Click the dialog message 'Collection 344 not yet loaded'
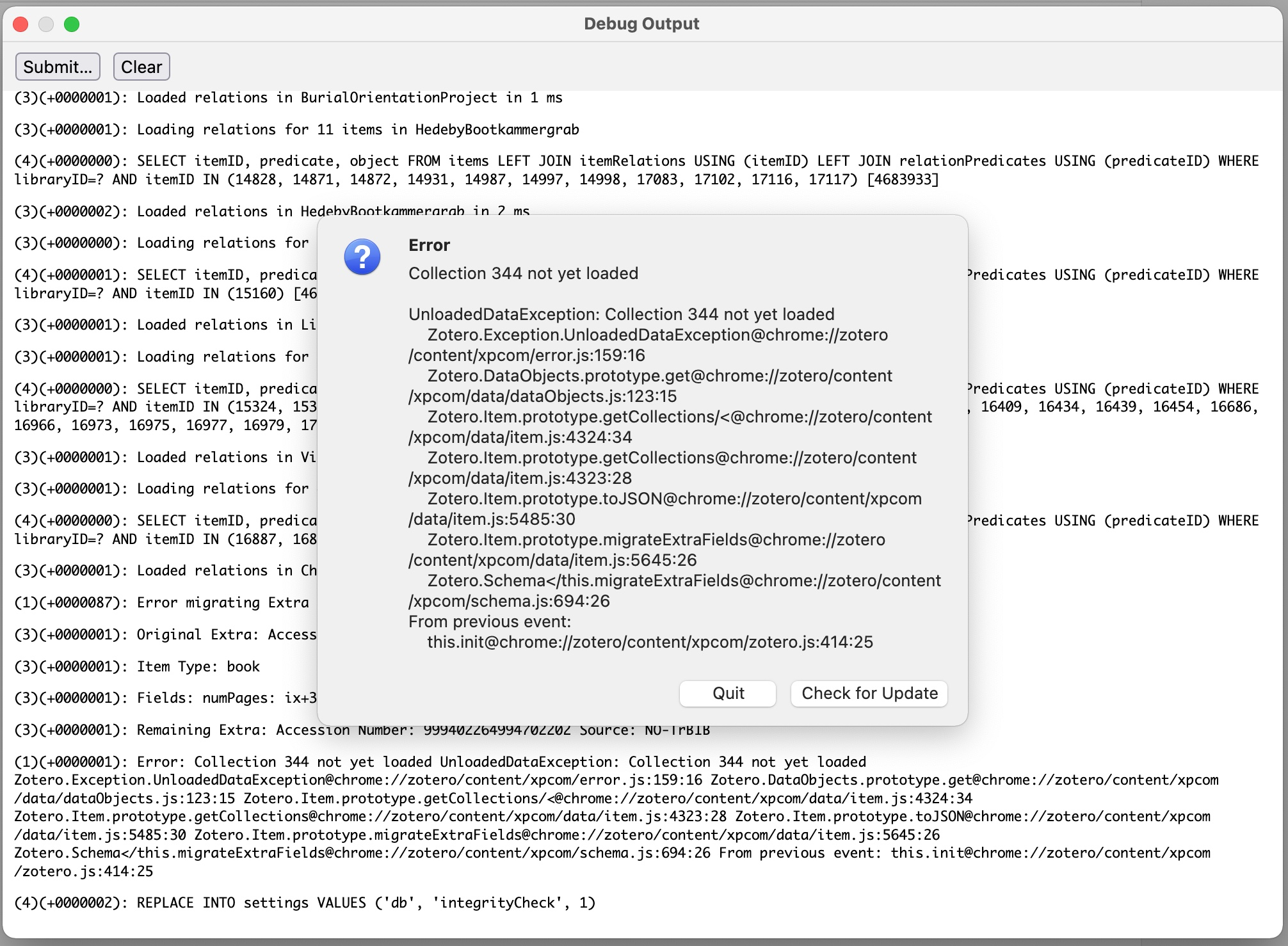 coord(523,273)
